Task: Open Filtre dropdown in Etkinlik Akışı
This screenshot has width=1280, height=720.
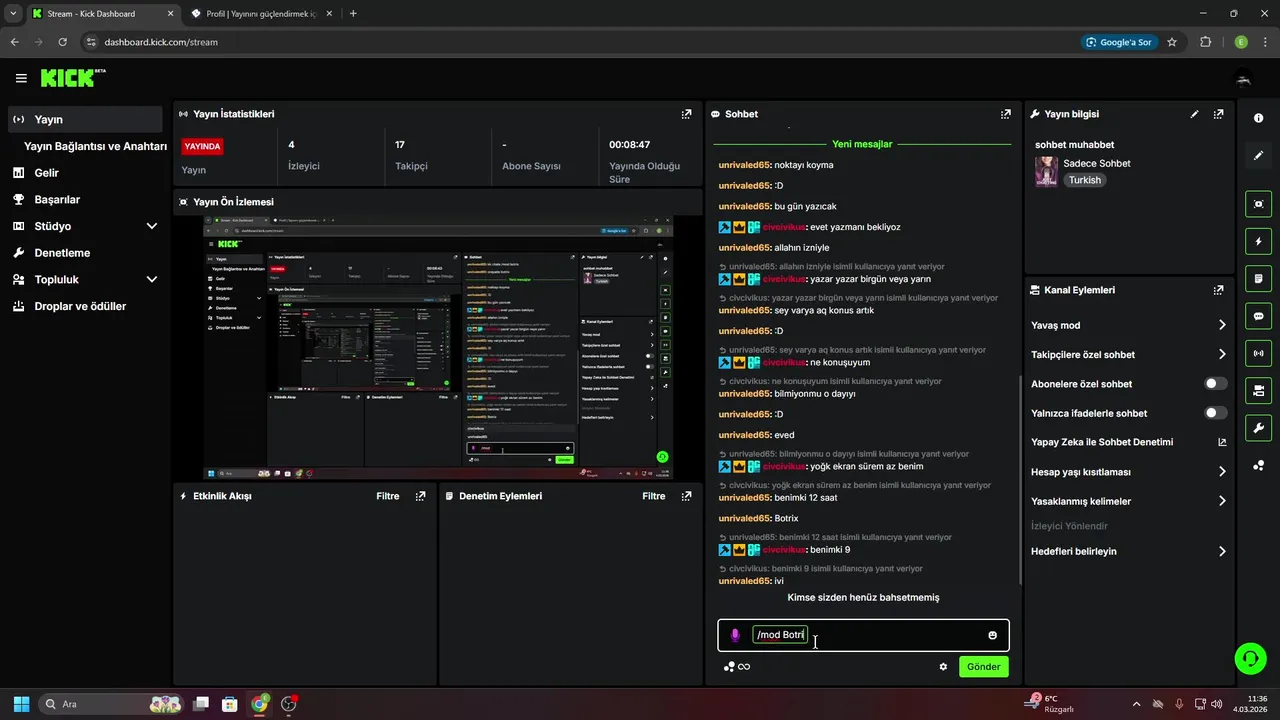Action: (388, 496)
